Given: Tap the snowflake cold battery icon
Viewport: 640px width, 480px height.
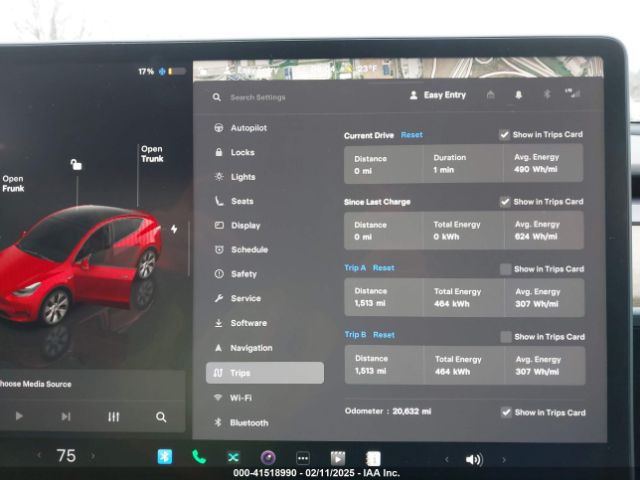Looking at the screenshot, I should (x=162, y=72).
